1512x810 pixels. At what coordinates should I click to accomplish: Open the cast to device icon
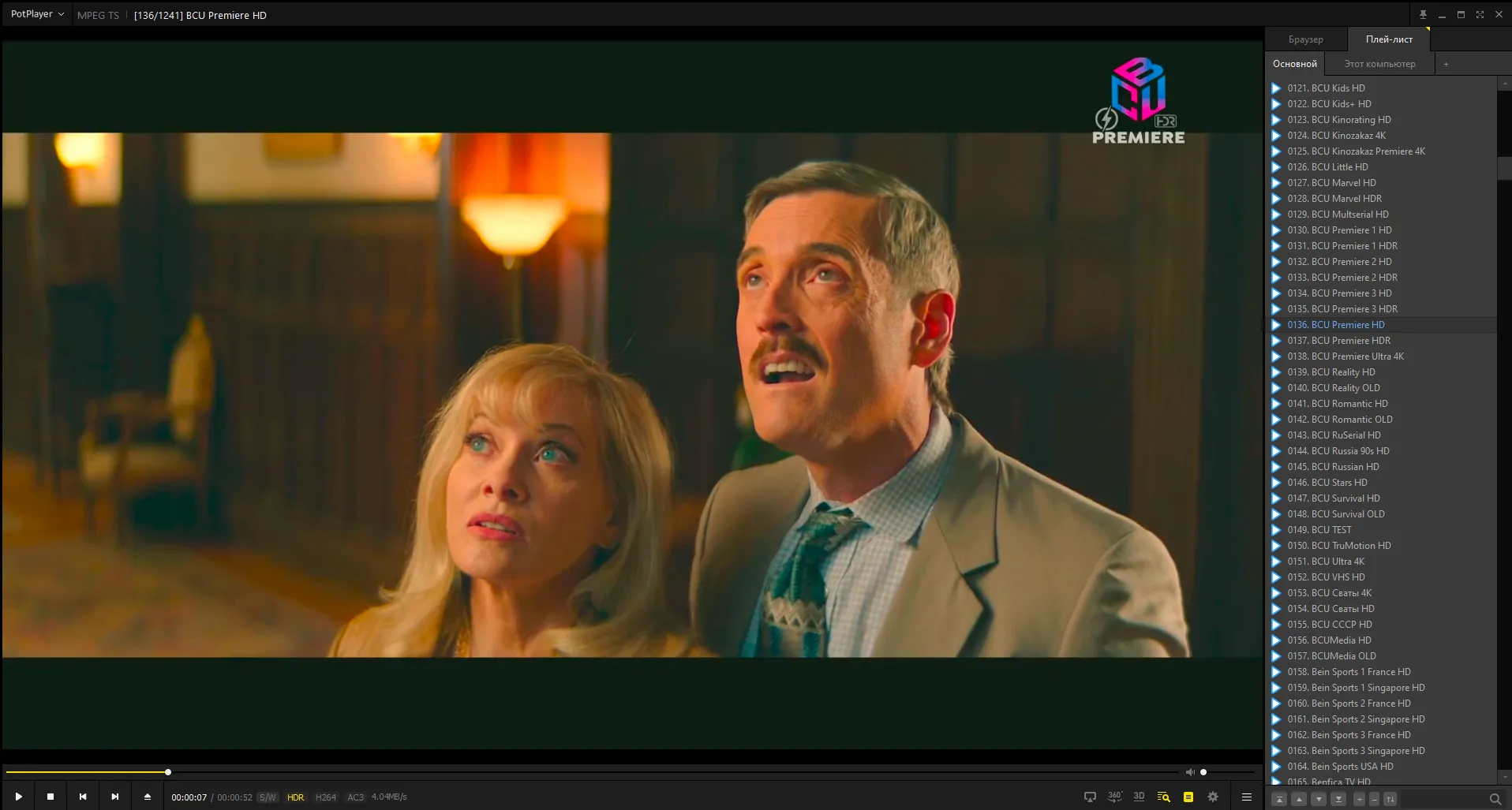pyautogui.click(x=1090, y=797)
